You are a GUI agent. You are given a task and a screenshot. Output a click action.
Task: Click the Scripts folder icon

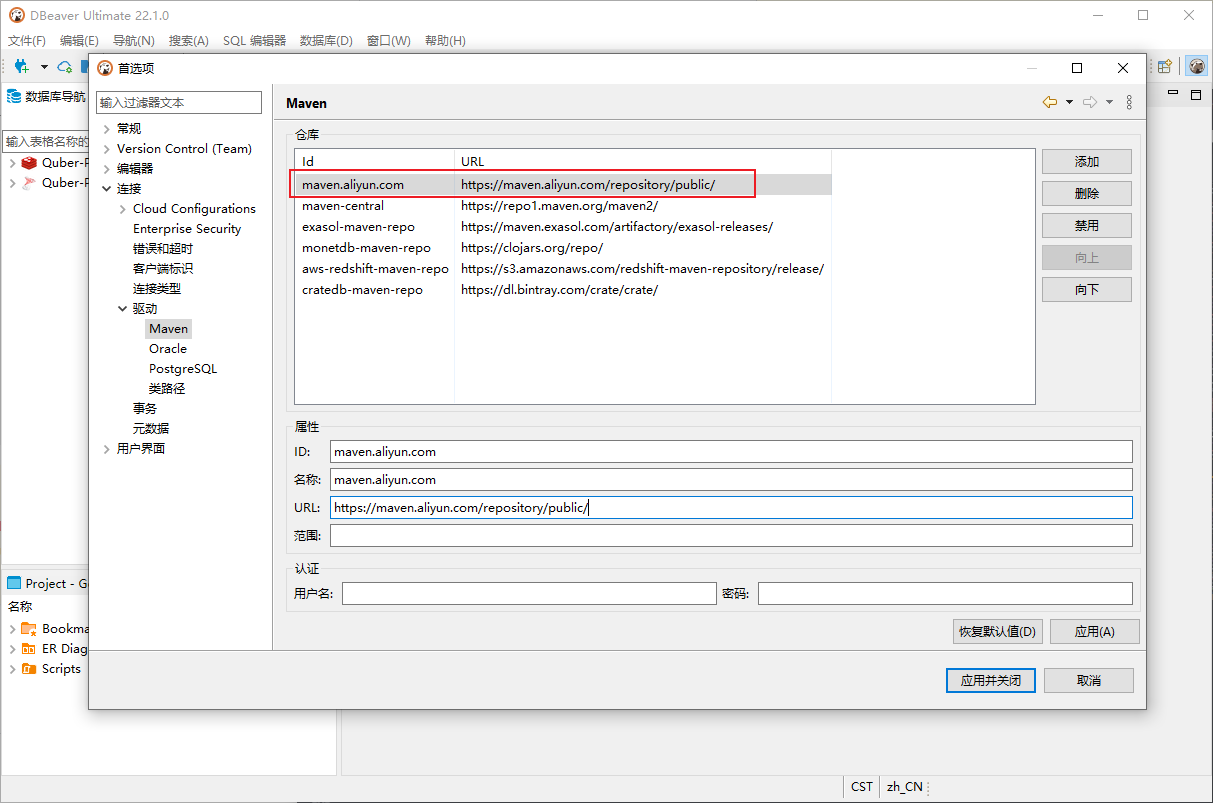[29, 669]
